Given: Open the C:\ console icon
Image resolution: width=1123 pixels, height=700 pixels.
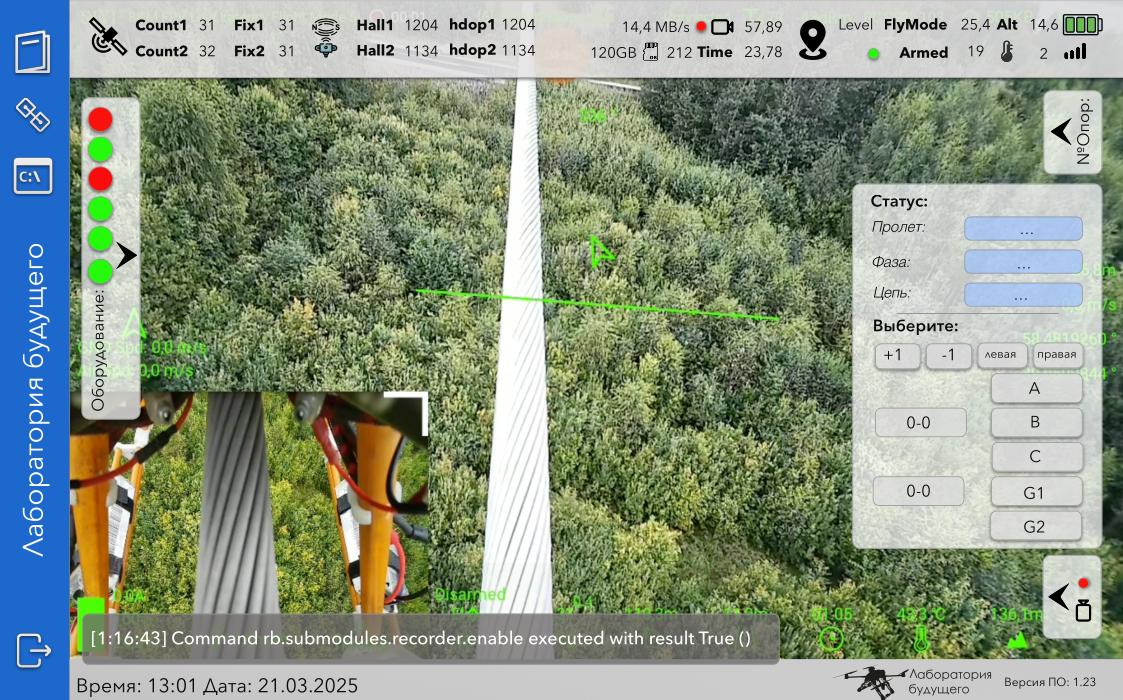Looking at the screenshot, I should 33,176.
